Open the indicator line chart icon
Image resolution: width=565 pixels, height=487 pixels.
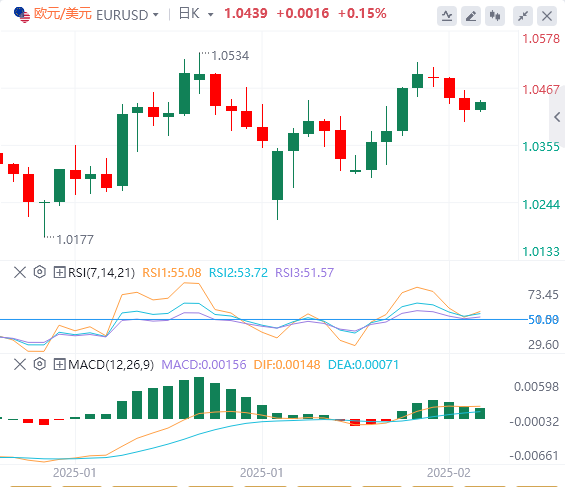[447, 16]
